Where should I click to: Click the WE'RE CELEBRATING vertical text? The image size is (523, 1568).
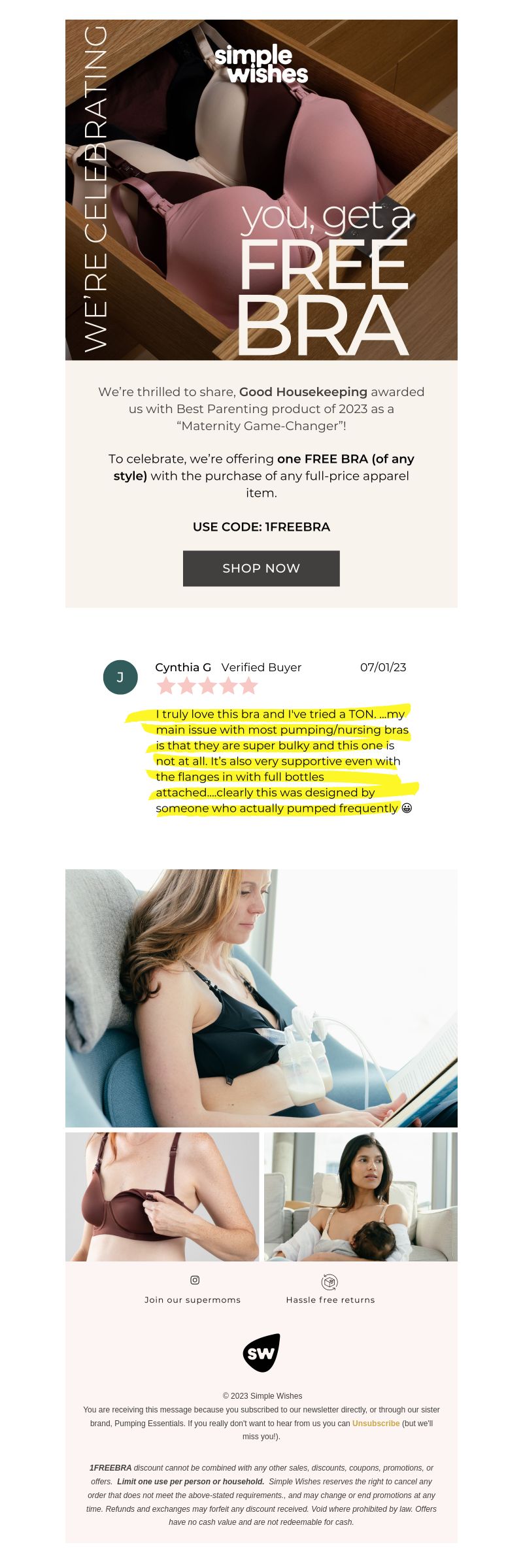pyautogui.click(x=96, y=189)
